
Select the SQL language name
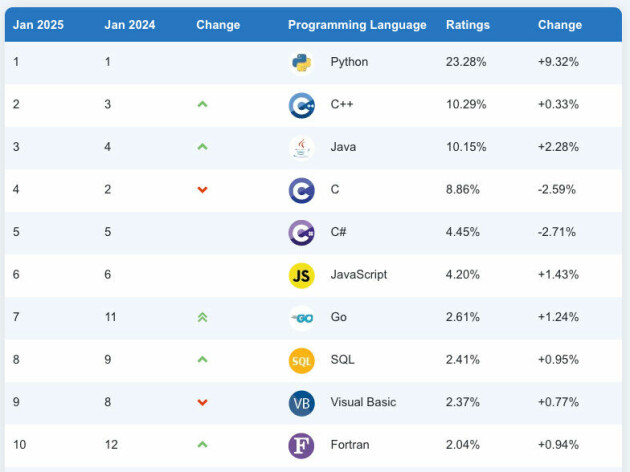(342, 360)
